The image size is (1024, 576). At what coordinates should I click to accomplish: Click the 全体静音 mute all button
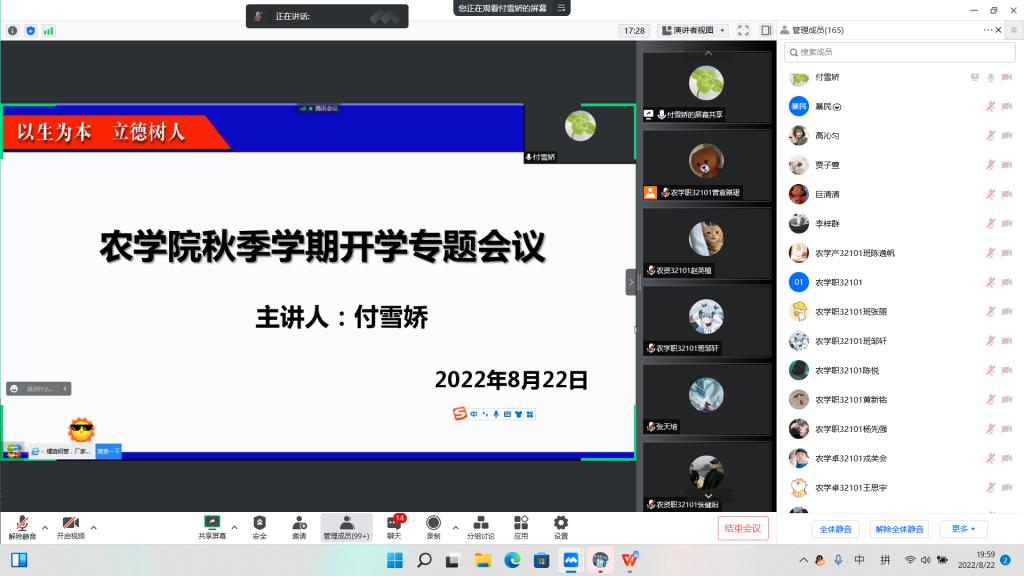[835, 529]
